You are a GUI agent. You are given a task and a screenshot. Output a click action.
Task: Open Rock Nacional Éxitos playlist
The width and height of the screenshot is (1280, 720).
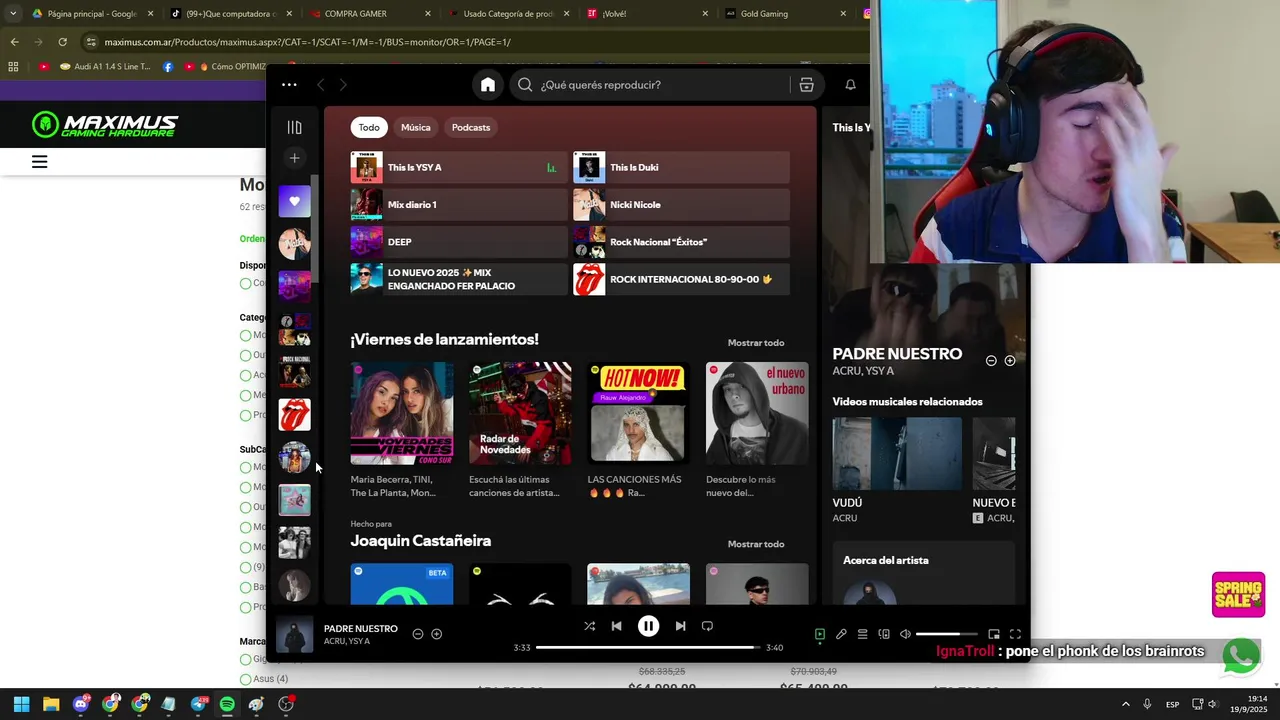pyautogui.click(x=681, y=241)
